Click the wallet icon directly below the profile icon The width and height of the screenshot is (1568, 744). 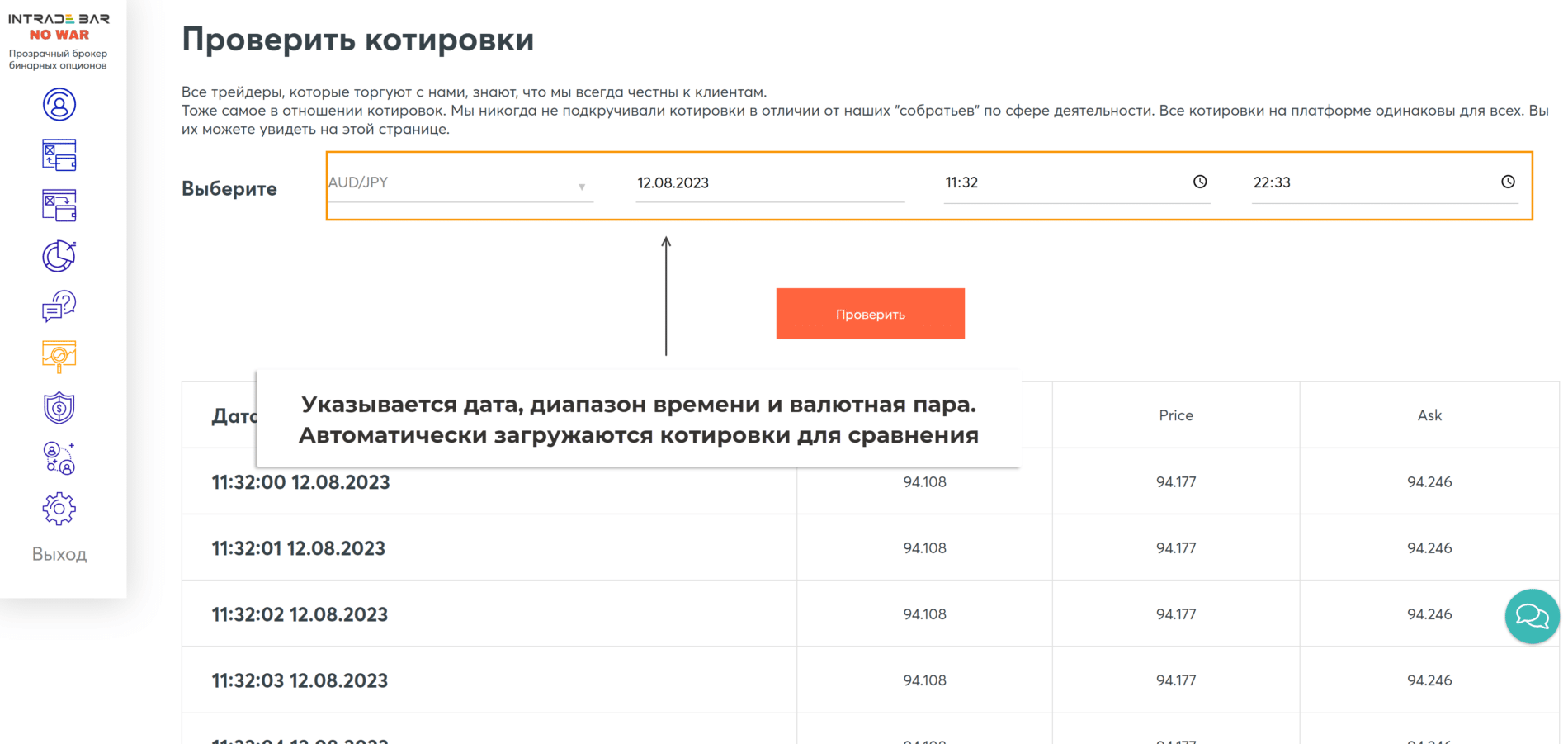point(59,155)
